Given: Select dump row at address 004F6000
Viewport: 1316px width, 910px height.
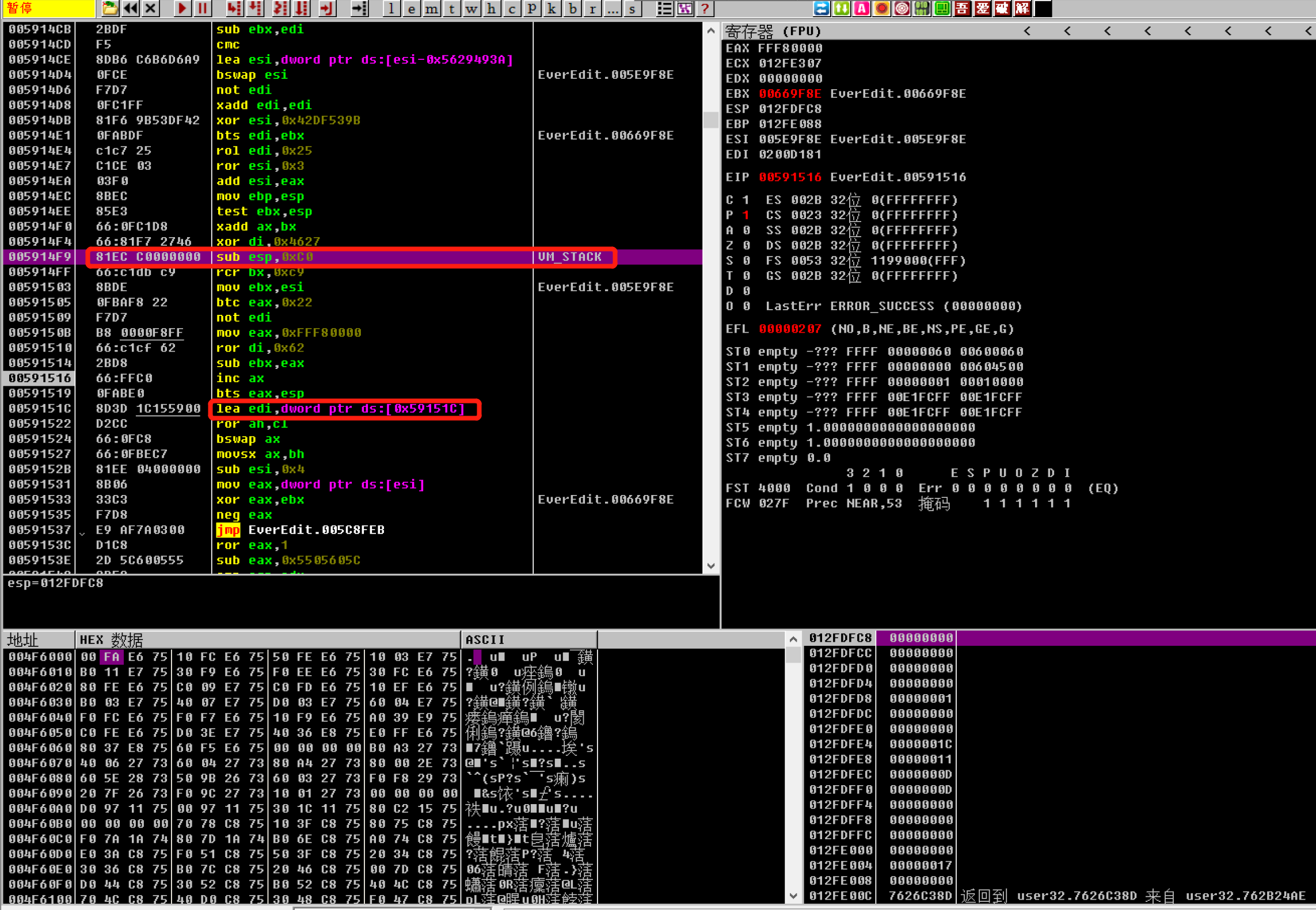Looking at the screenshot, I should click(x=299, y=657).
